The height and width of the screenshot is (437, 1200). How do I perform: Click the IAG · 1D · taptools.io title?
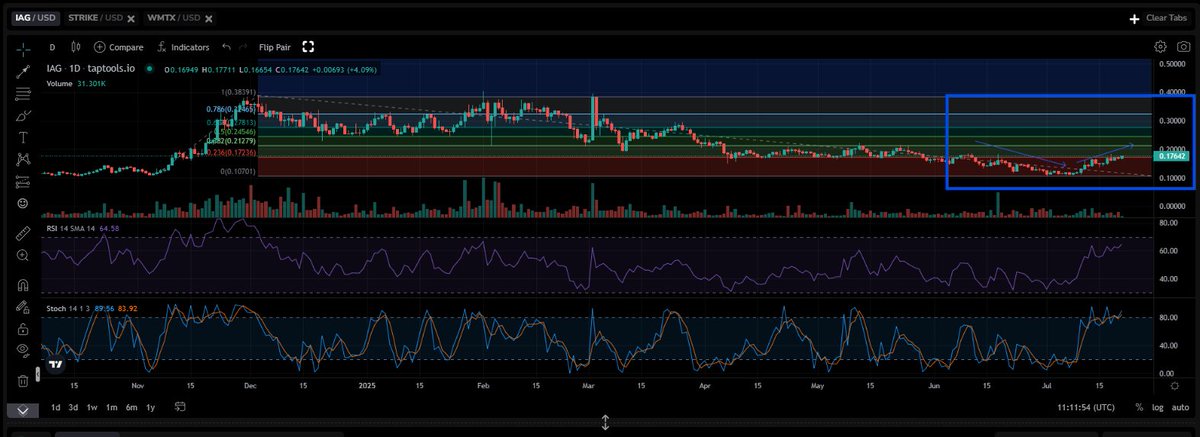92,68
